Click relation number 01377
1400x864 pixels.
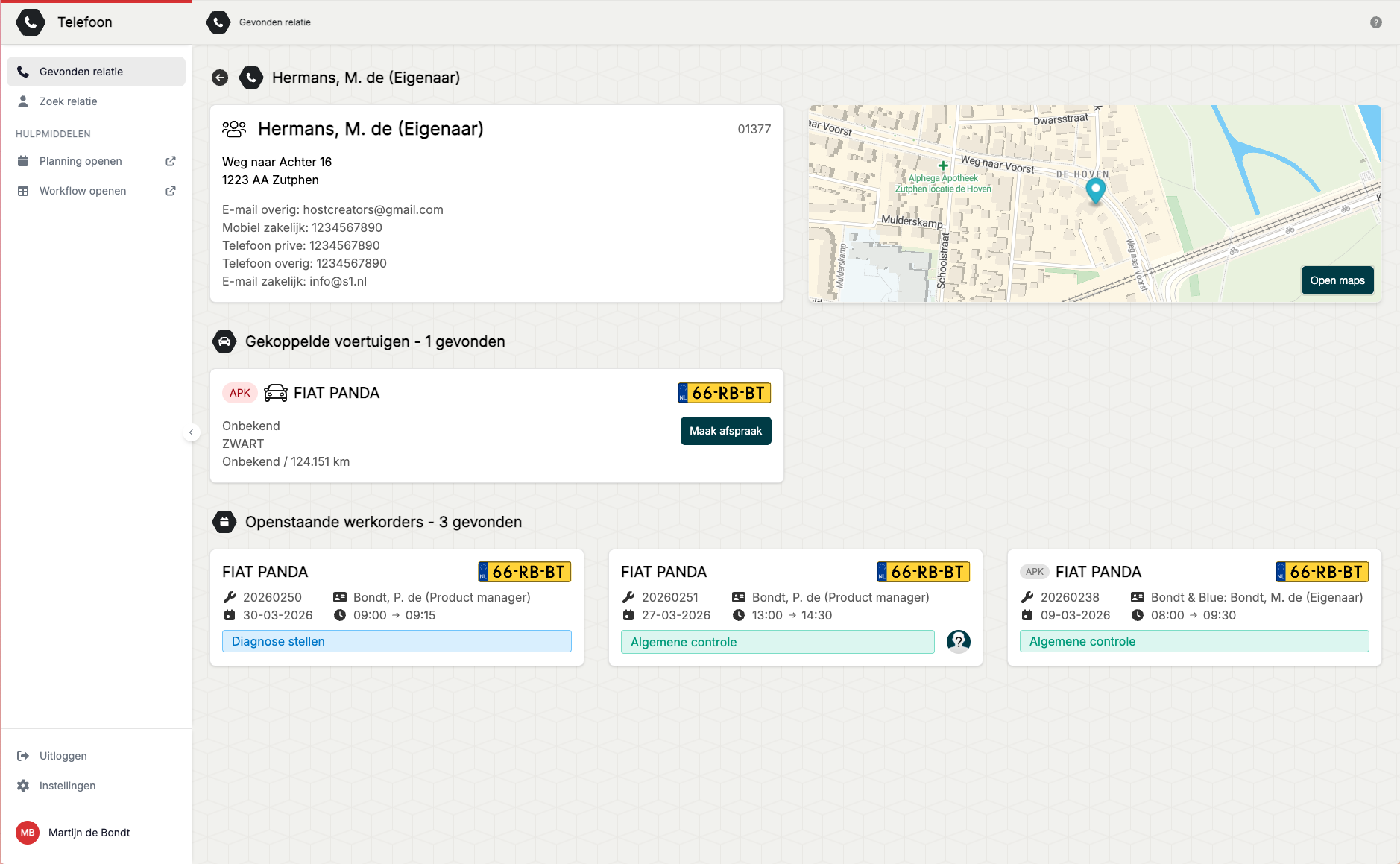coord(754,129)
